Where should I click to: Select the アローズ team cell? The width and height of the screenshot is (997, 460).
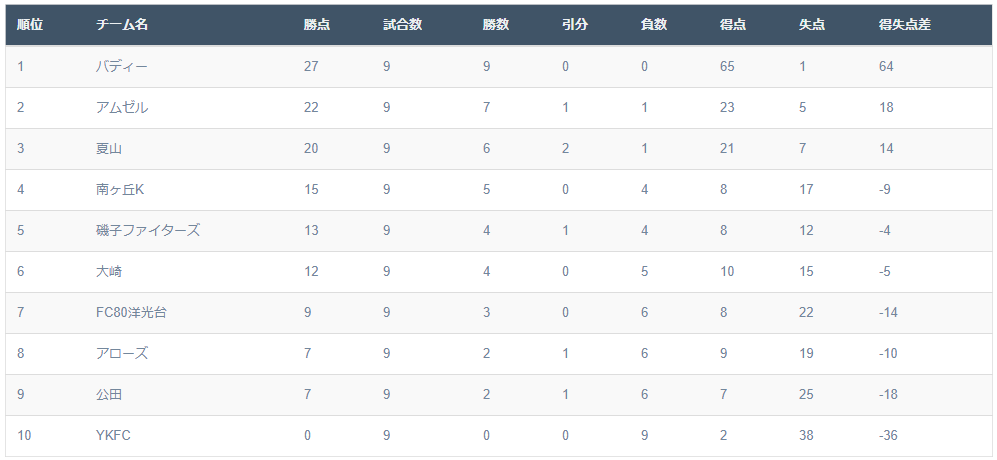(122, 354)
